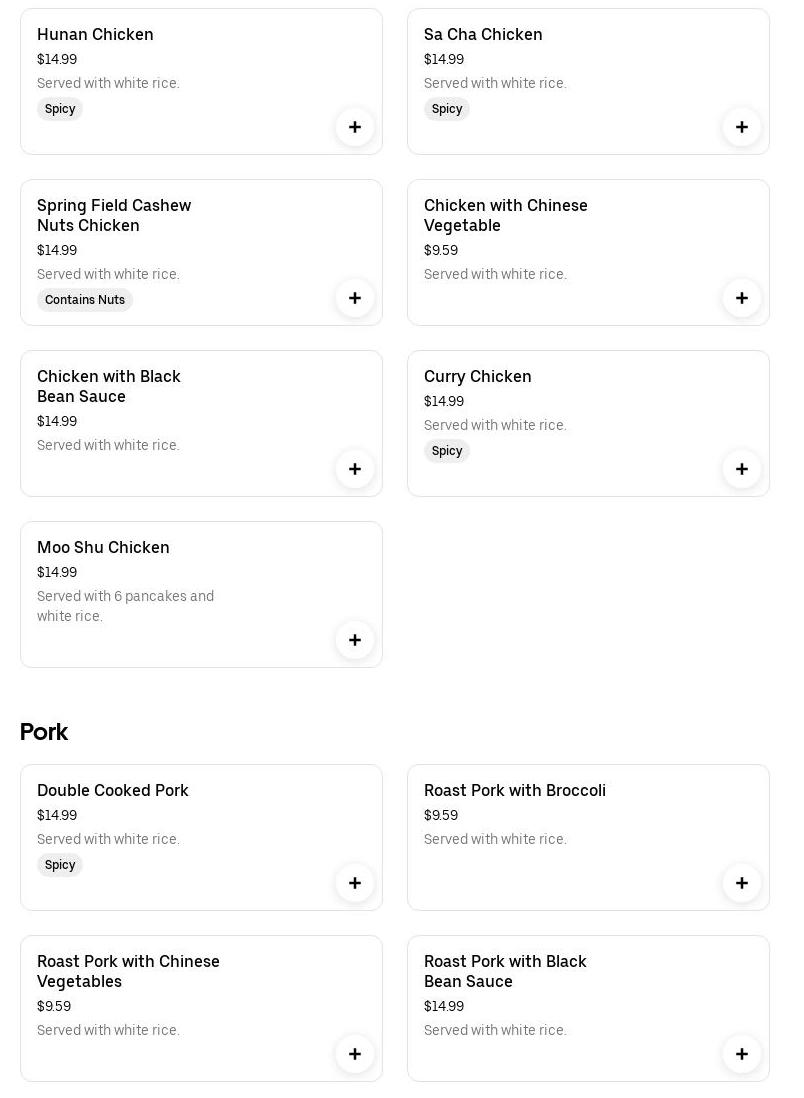Add Double Cooked Pork to the cart

click(x=355, y=883)
